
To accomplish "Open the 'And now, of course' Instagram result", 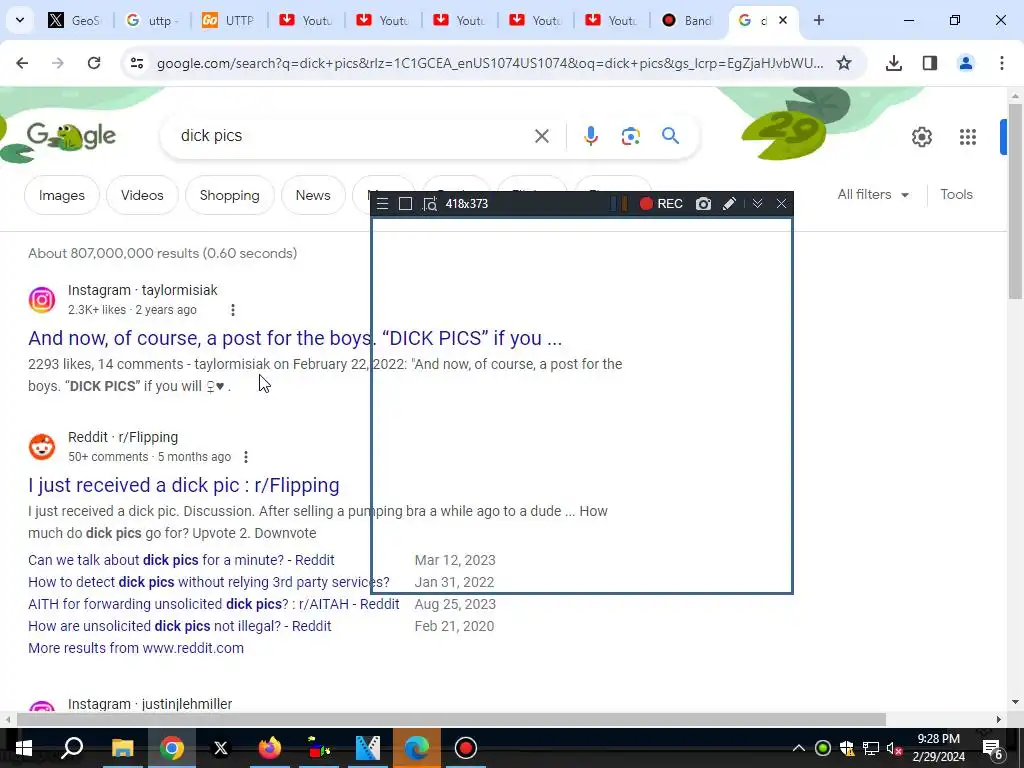I will pyautogui.click(x=295, y=338).
